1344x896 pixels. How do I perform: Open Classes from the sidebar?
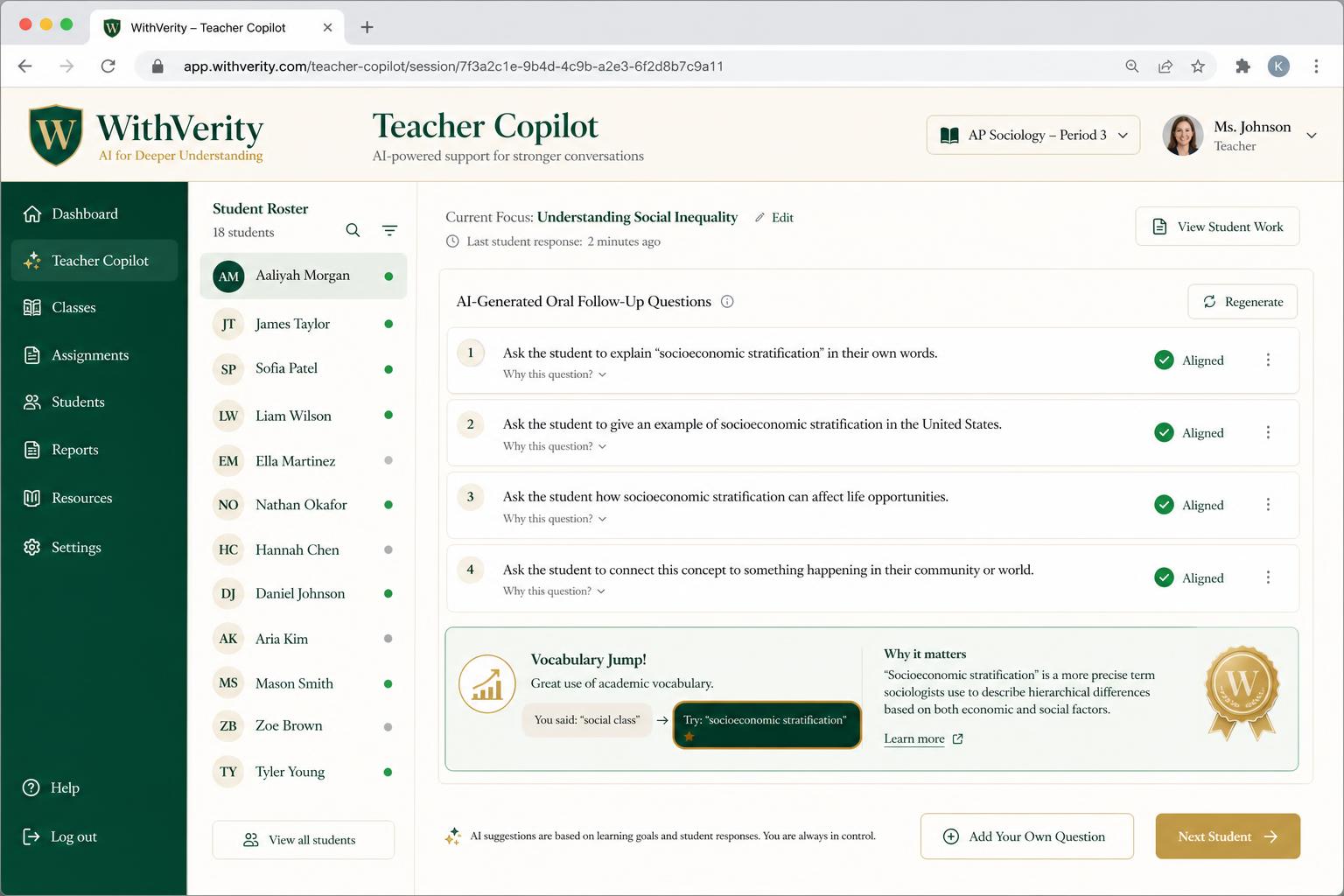coord(94,307)
